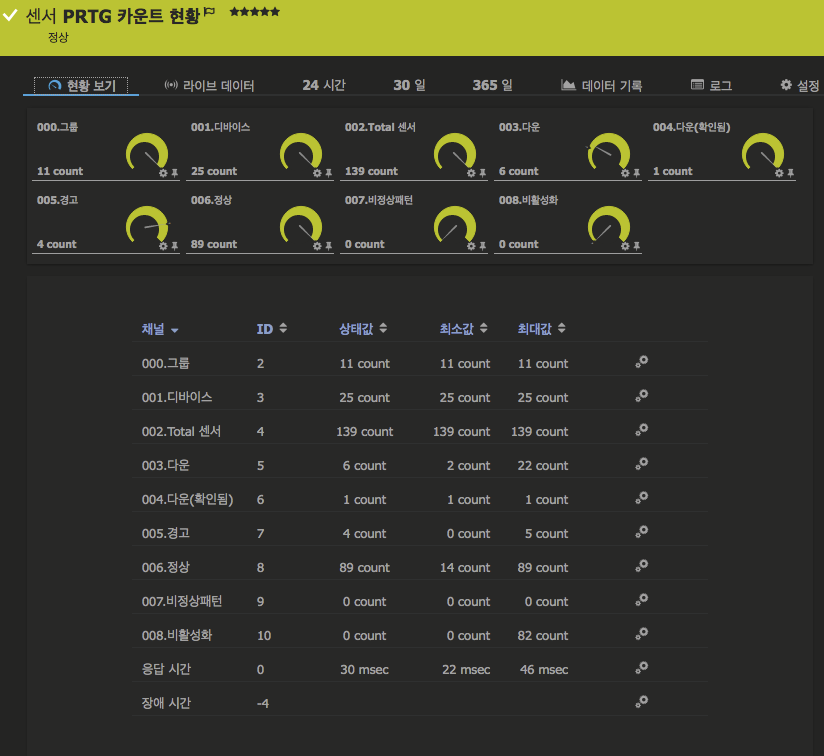Select 003.다운 channel name in table
This screenshot has height=756, width=824.
[166, 465]
